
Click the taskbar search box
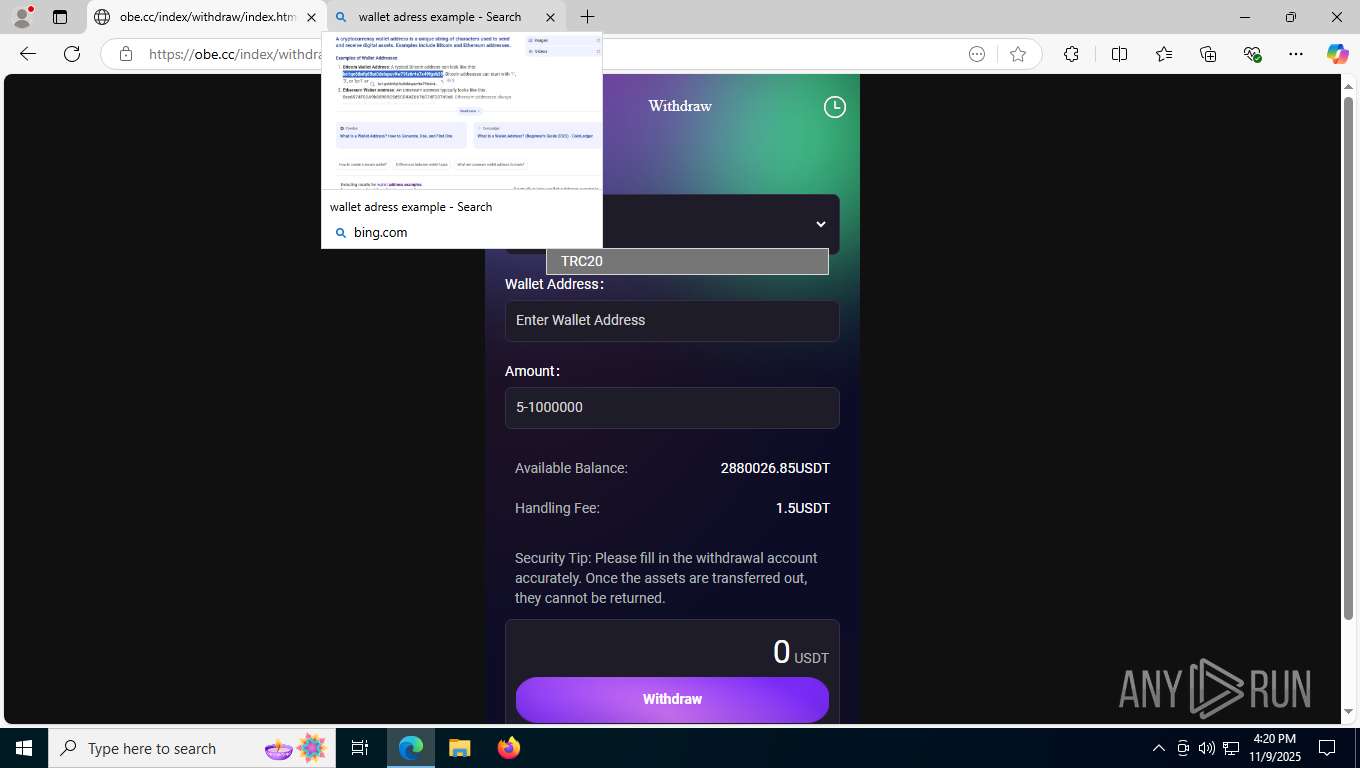coord(193,748)
